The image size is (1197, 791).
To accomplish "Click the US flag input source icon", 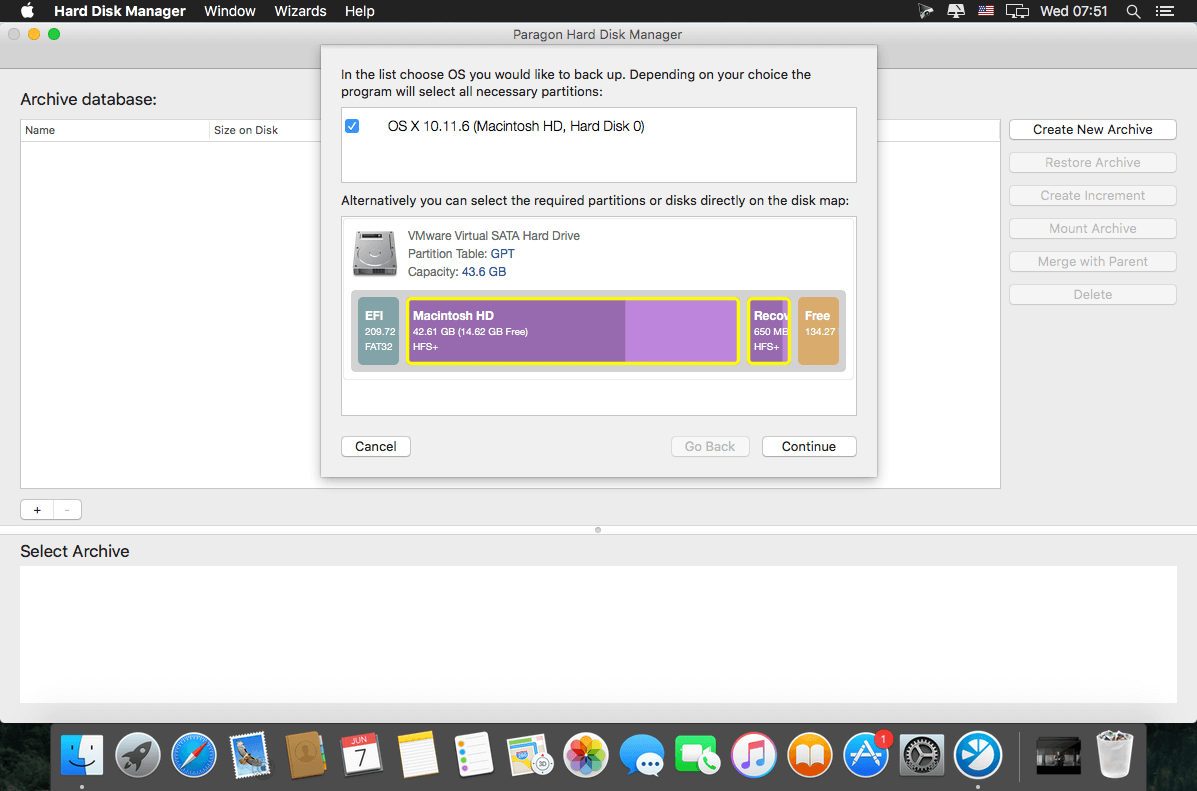I will click(x=986, y=11).
